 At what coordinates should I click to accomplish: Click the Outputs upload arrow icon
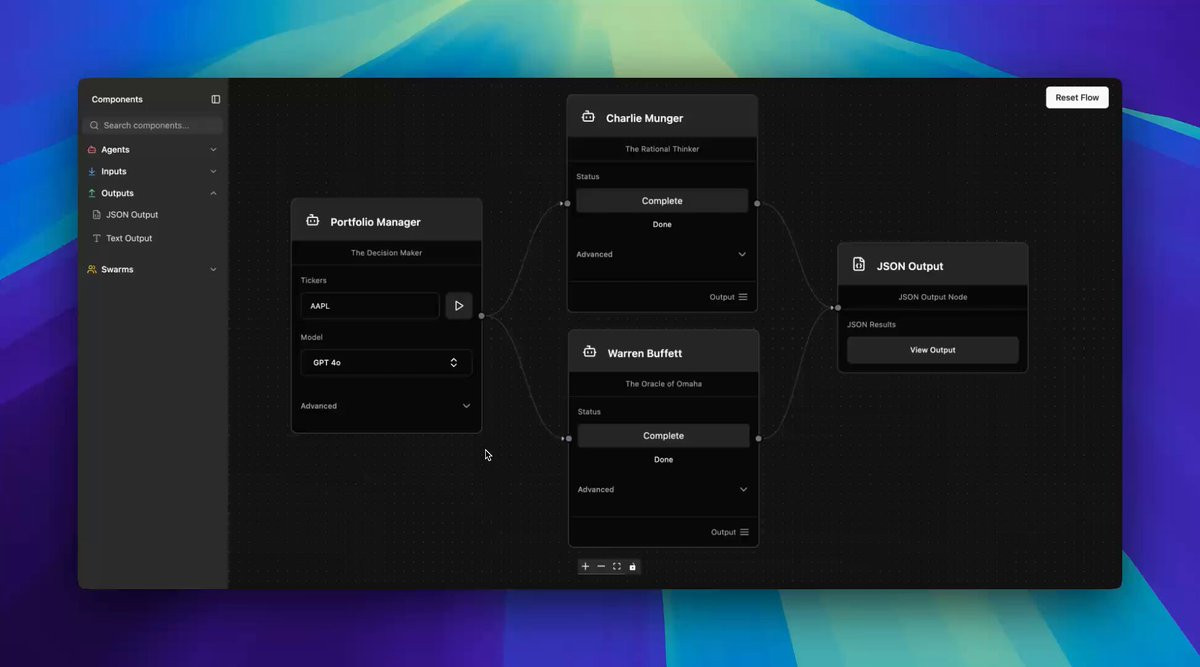(x=92, y=193)
